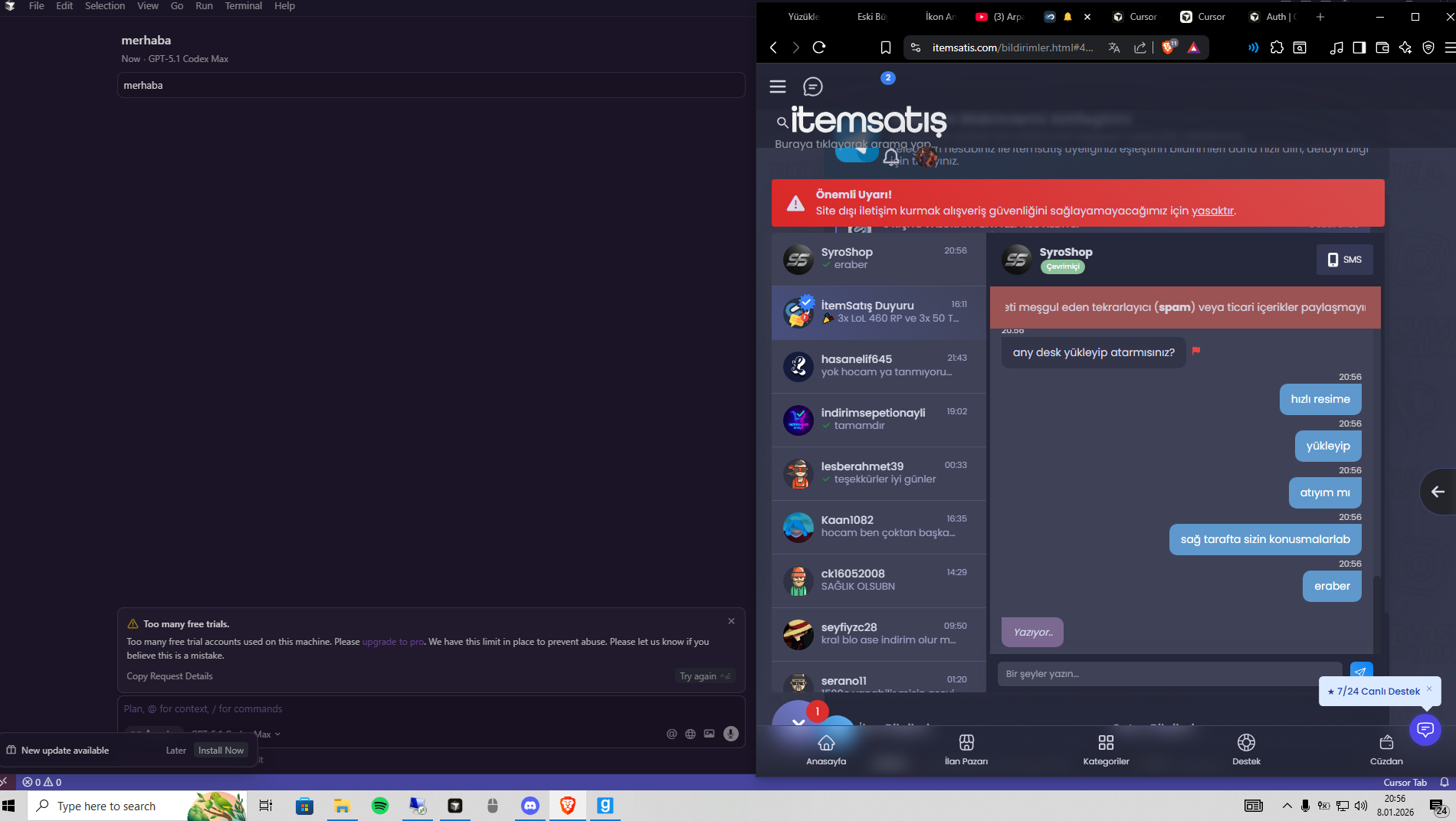Open the Terminal menu in Cursor
1456x821 pixels.
click(244, 6)
